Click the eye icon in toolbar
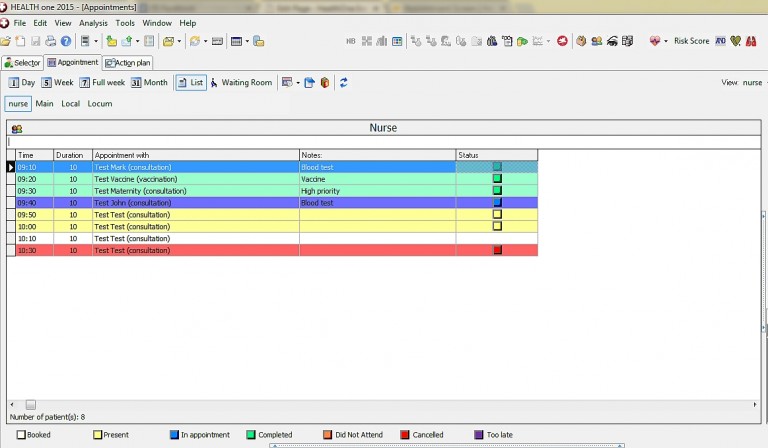768x448 pixels. (612, 41)
